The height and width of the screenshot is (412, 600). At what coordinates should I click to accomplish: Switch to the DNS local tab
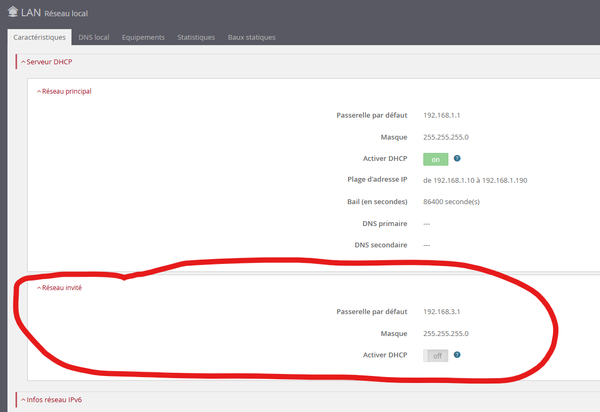tap(93, 37)
